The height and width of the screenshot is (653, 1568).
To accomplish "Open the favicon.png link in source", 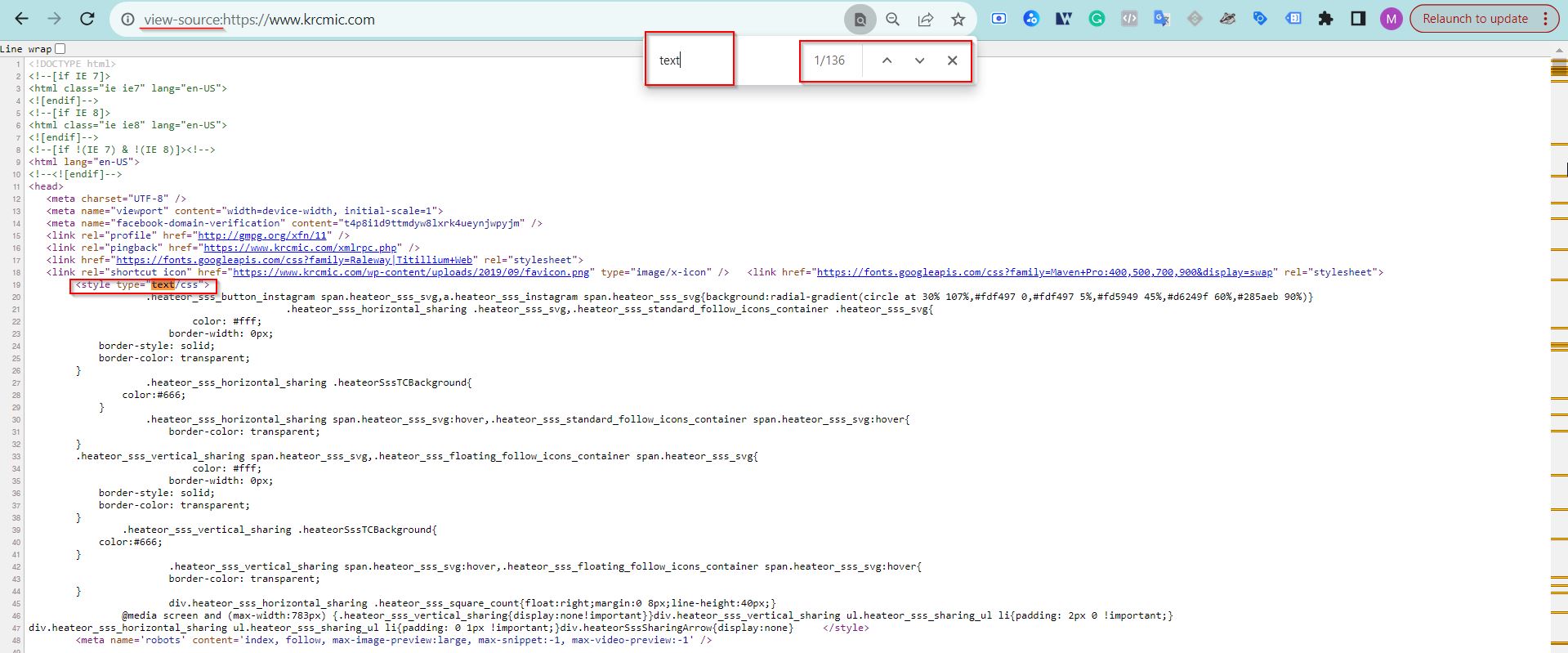I will (x=411, y=272).
